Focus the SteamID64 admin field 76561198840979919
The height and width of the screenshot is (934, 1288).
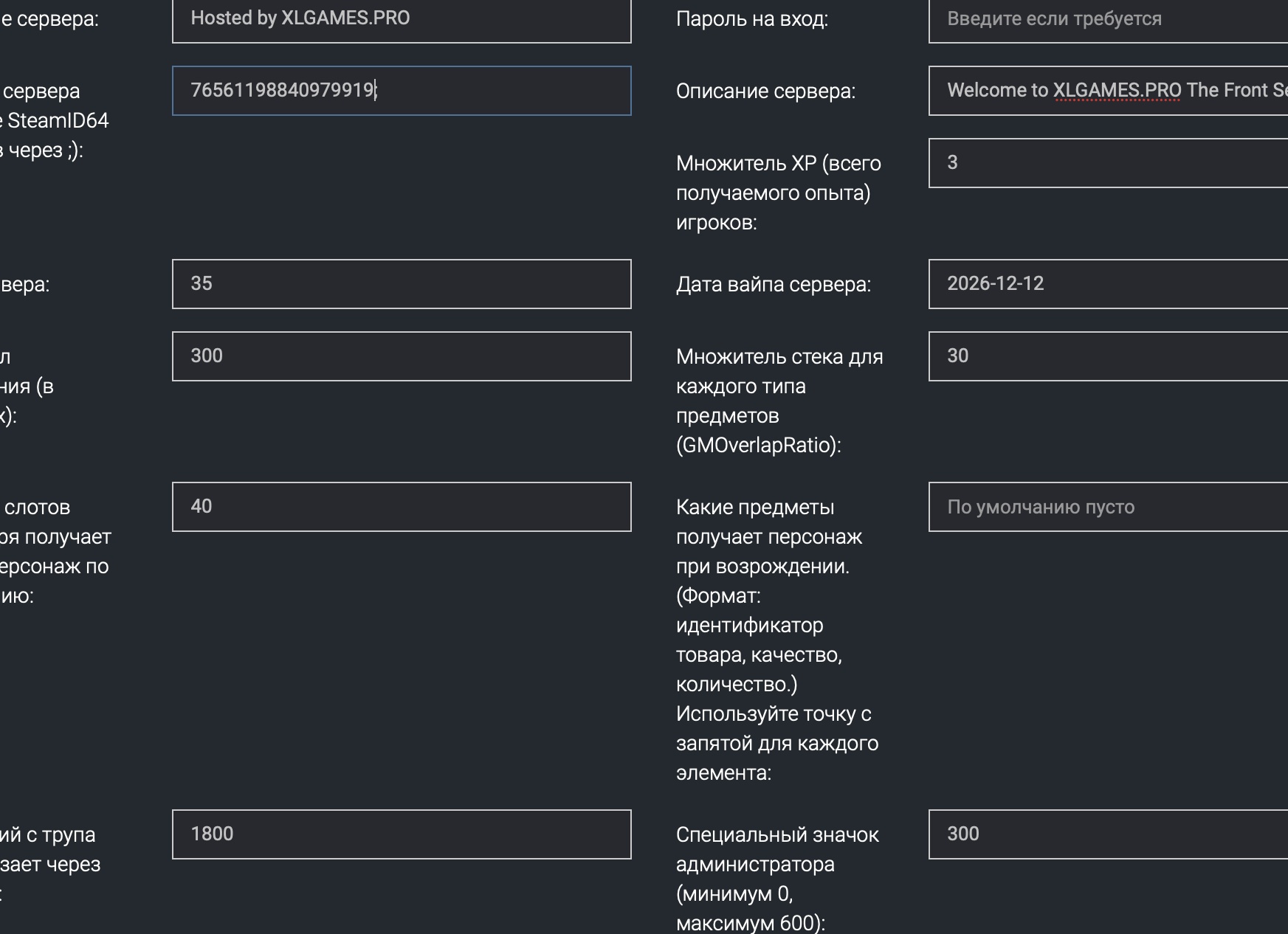402,91
